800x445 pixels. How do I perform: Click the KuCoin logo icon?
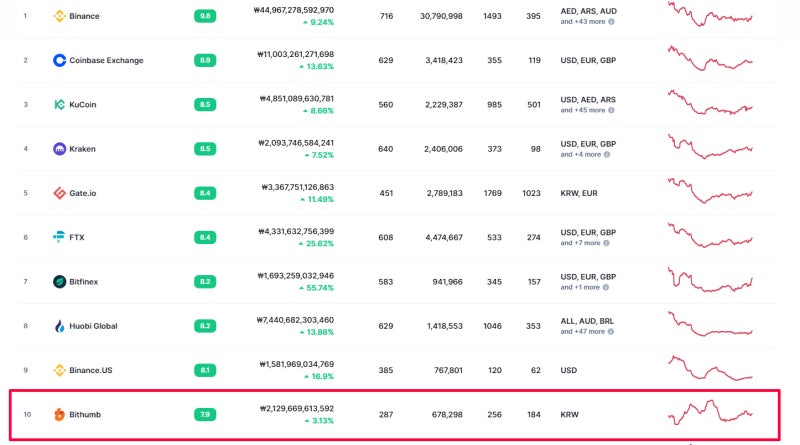(x=60, y=105)
